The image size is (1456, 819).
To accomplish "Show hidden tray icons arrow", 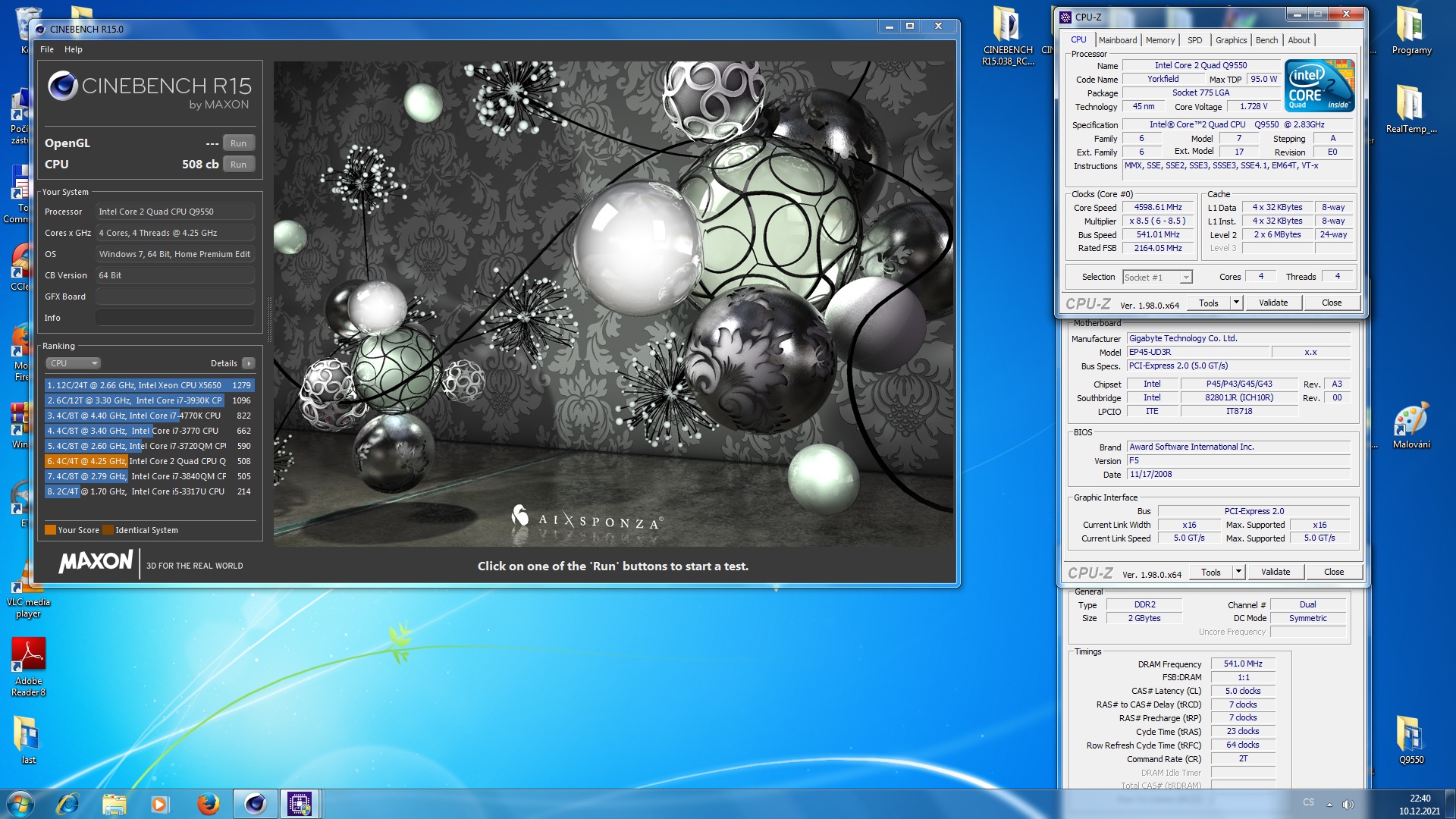I will [x=1329, y=804].
